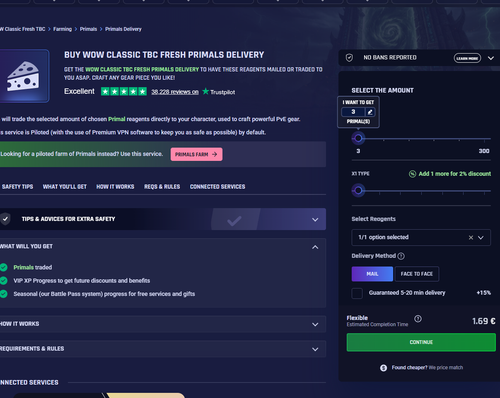
Task: Enable Guaranteed 5-20 min delivery checkbox
Action: (357, 293)
